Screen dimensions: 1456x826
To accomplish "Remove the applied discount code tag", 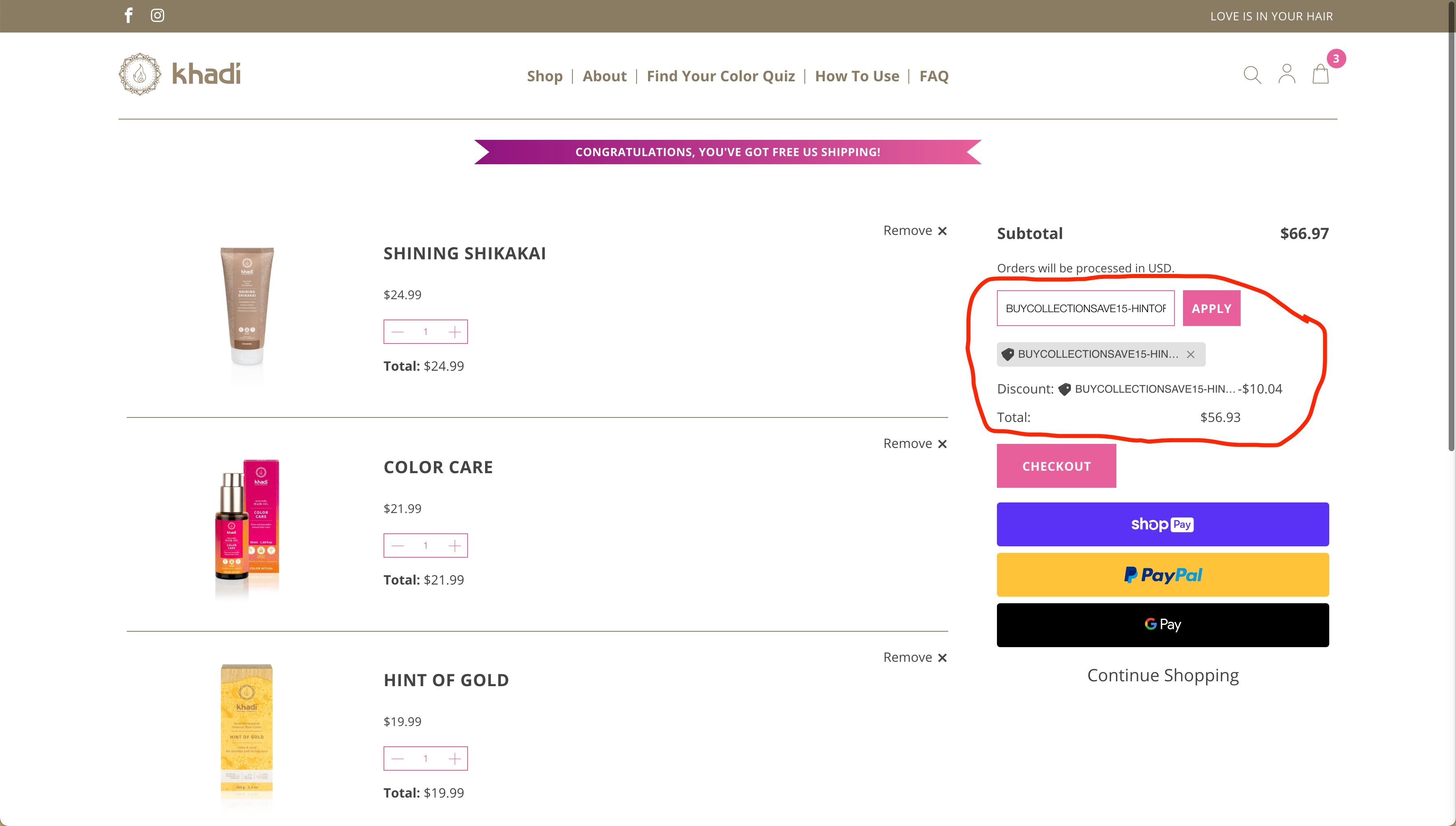I will pyautogui.click(x=1191, y=354).
